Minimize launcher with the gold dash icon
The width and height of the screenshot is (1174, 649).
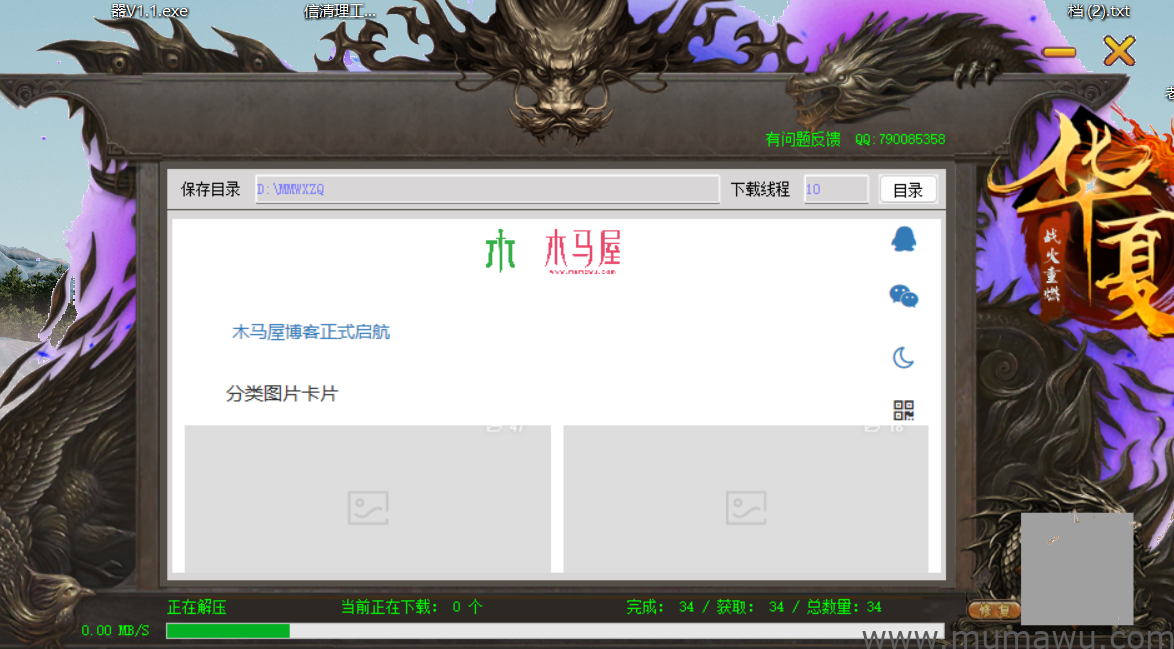point(1059,52)
